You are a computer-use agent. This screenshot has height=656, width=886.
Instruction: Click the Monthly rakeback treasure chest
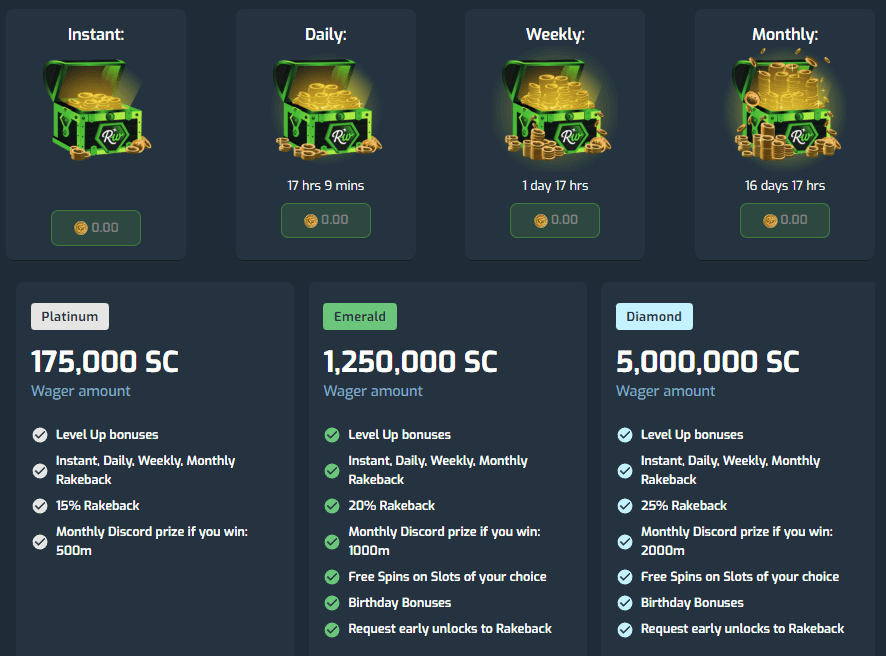tap(785, 107)
